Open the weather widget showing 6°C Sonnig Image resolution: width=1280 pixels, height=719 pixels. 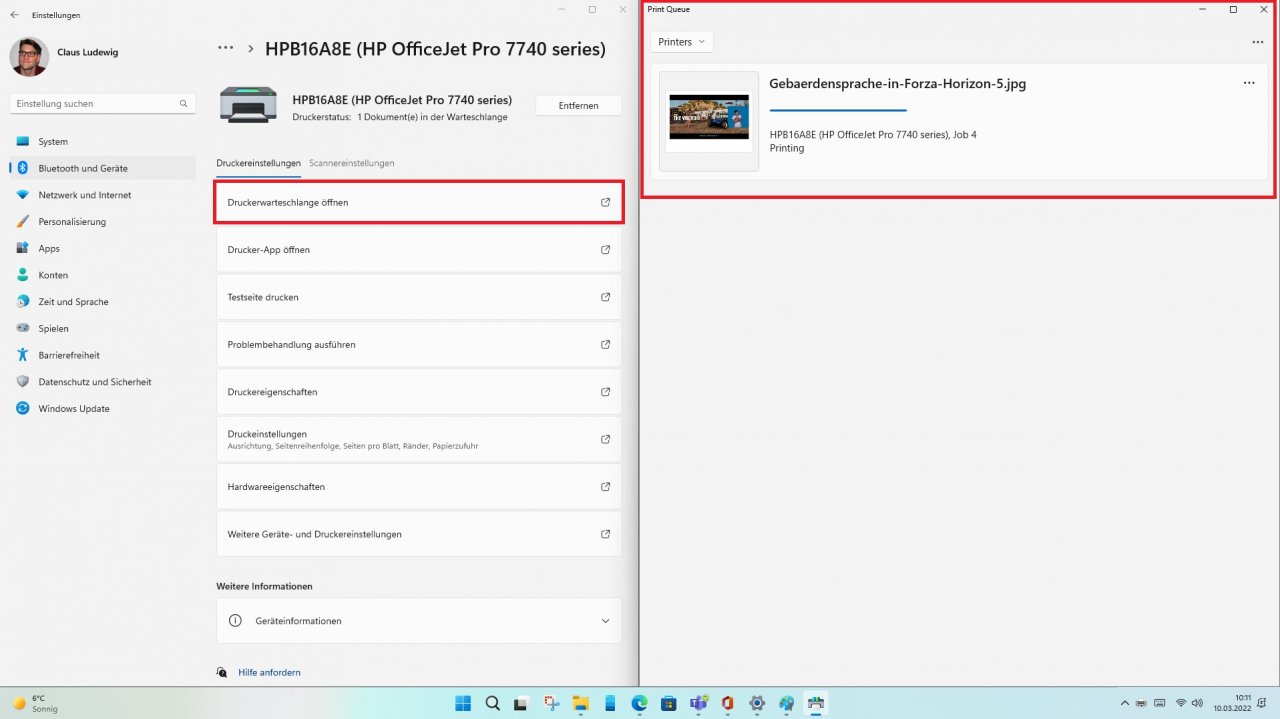pos(36,703)
